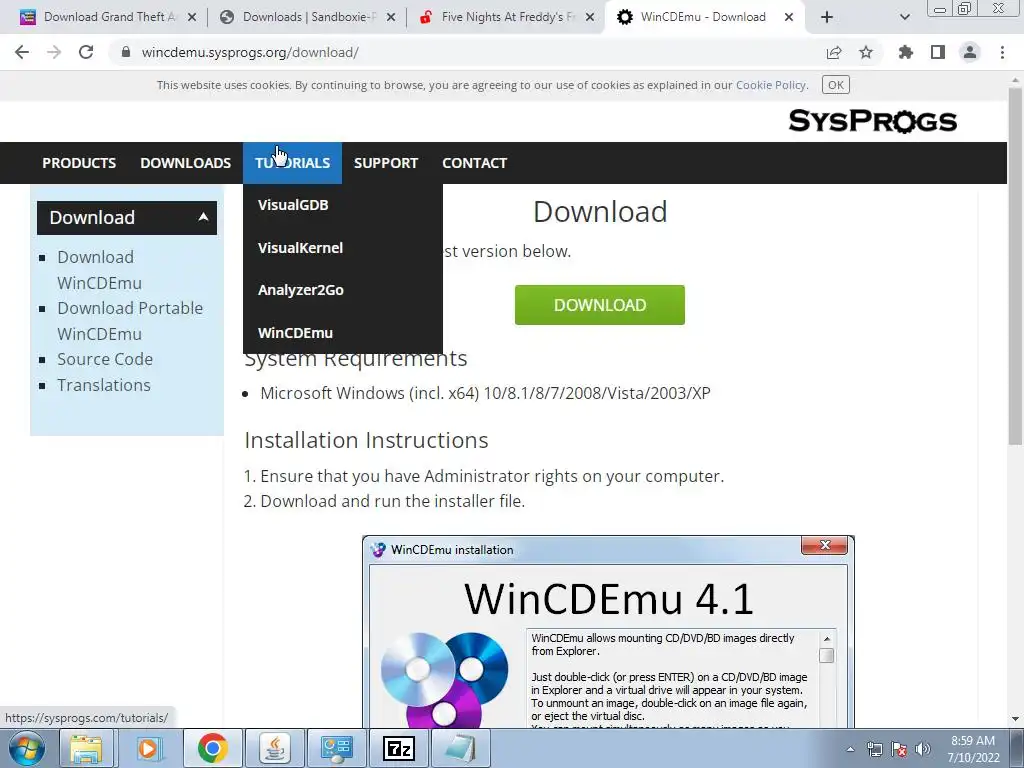Screen dimensions: 1024x768
Task: Open the notepad taskbar icon
Action: (x=461, y=748)
